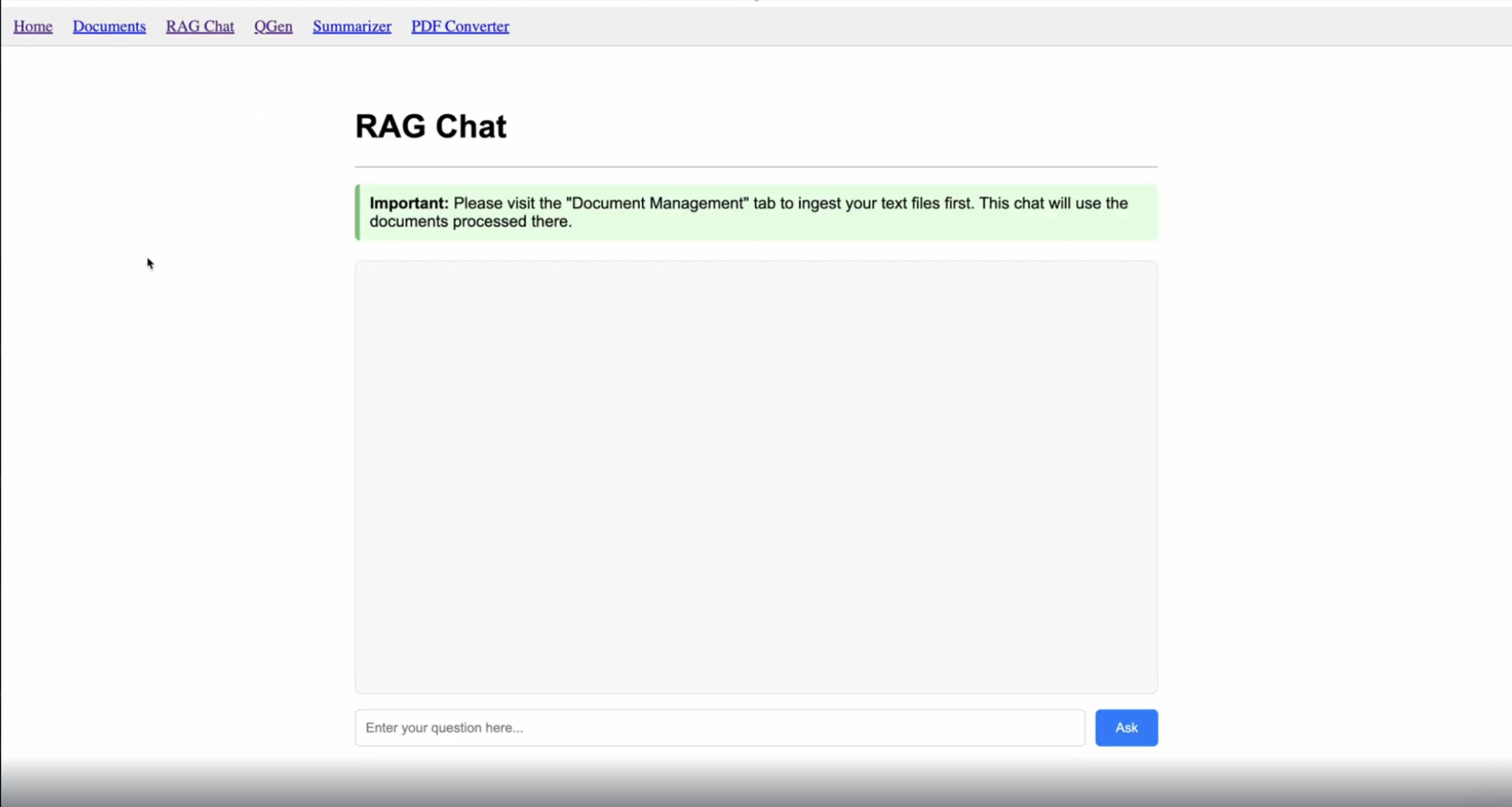Click inside the empty chat history box
1512x807 pixels.
coord(756,477)
